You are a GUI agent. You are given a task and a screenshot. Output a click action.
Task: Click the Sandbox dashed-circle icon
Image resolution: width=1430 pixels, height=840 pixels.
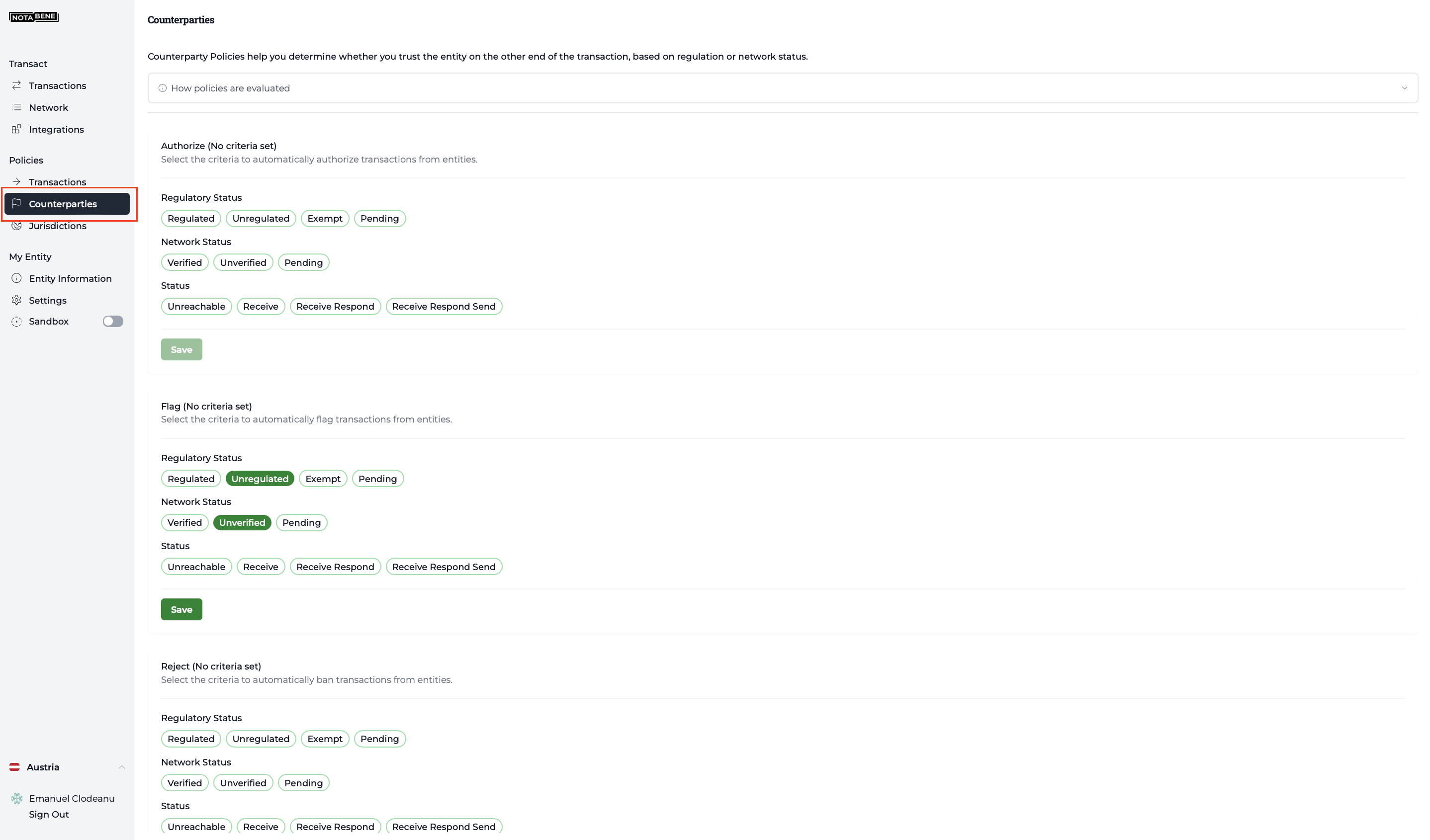click(16, 321)
